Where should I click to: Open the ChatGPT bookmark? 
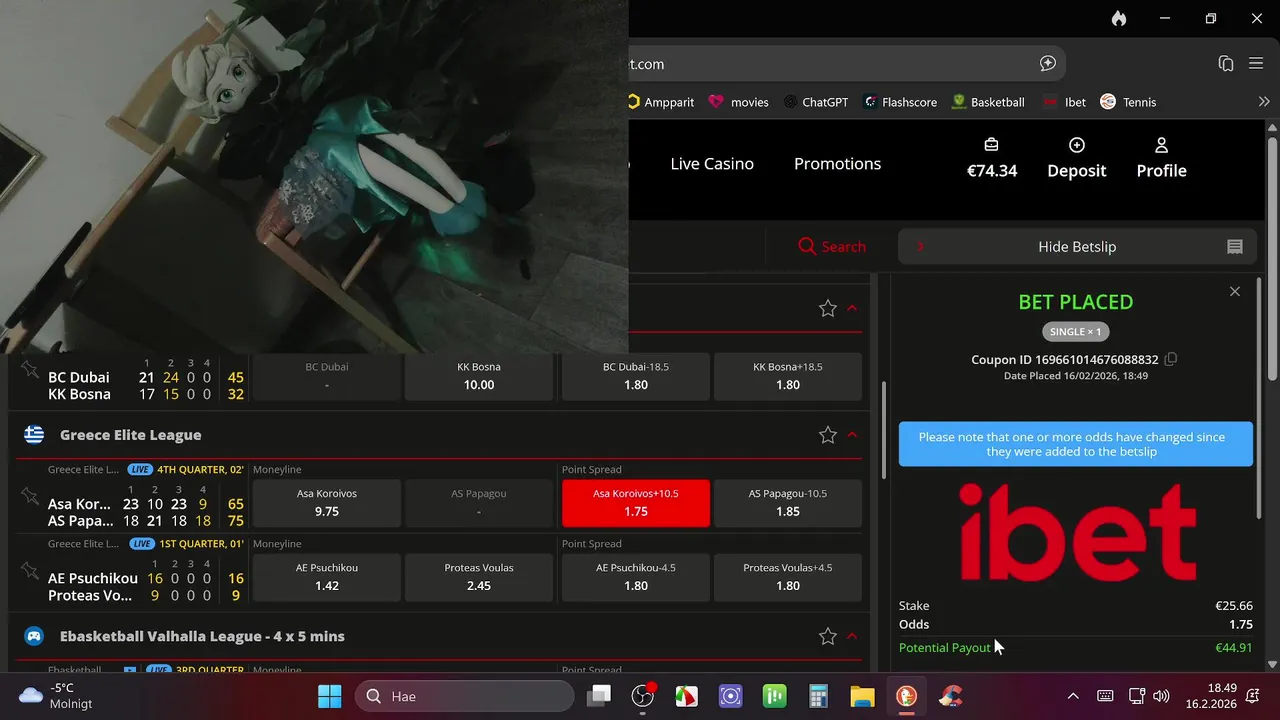click(816, 102)
